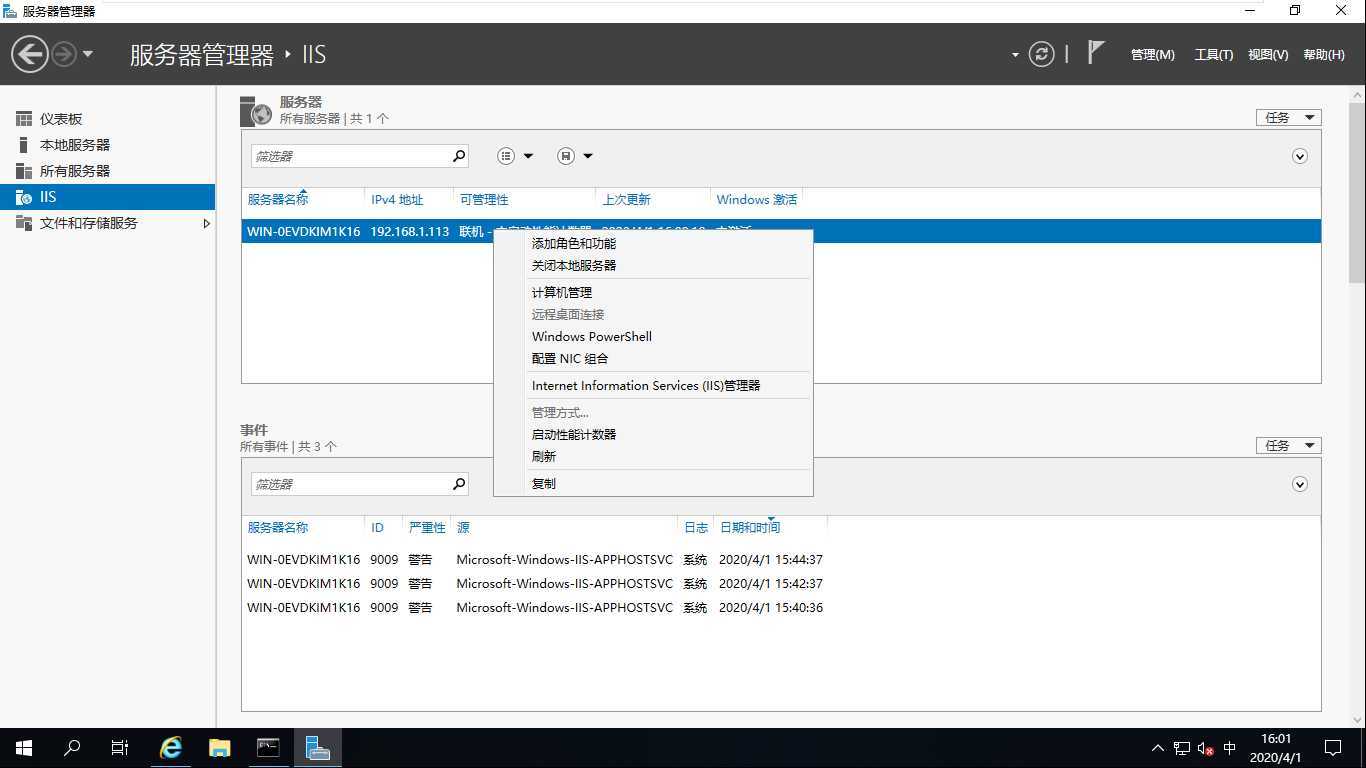Open Internet Information Services (IIS)管理器 entry
1366x768 pixels.
click(x=653, y=385)
